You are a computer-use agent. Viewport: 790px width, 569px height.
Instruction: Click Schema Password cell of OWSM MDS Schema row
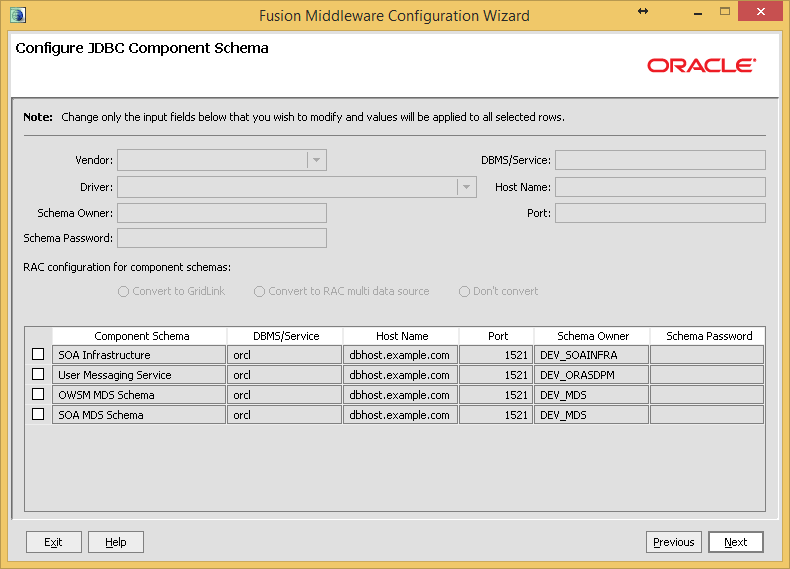tap(707, 395)
